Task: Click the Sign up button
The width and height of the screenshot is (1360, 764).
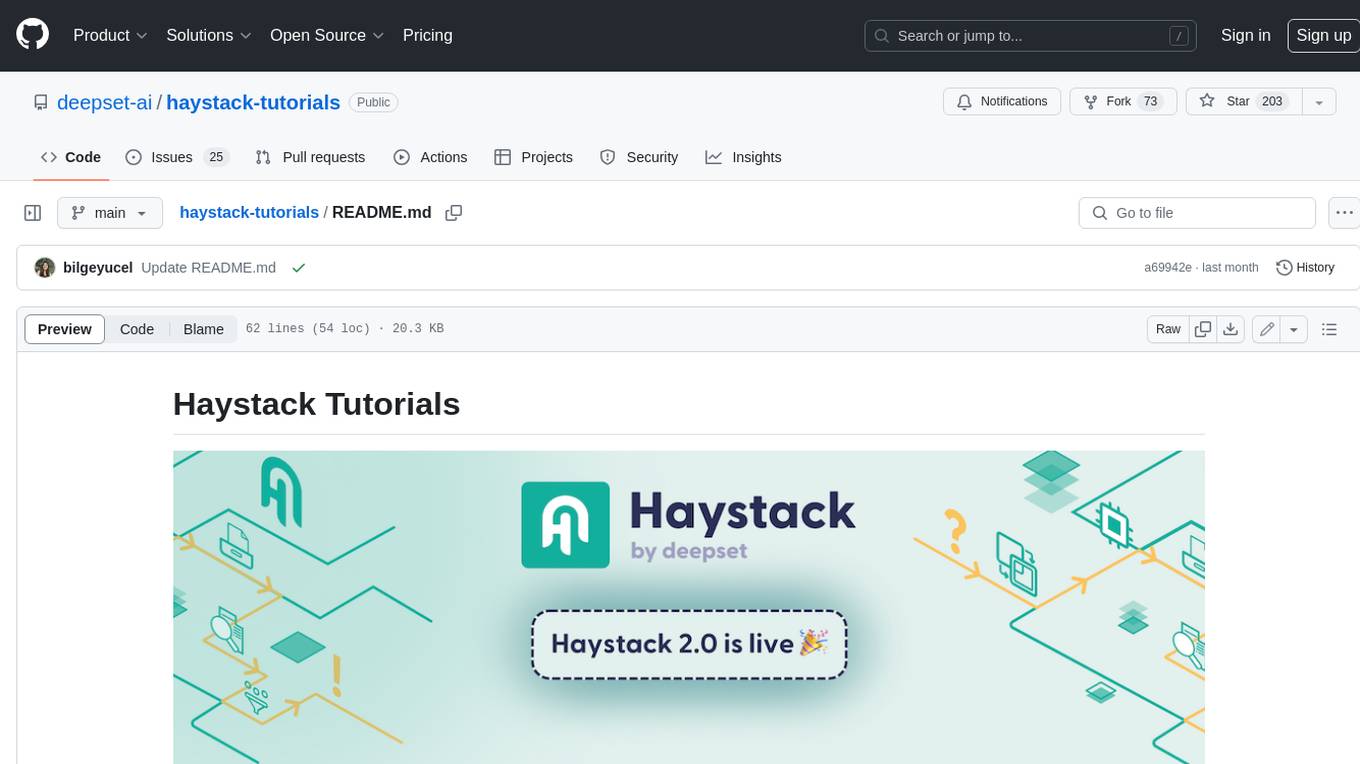Action: pos(1323,35)
